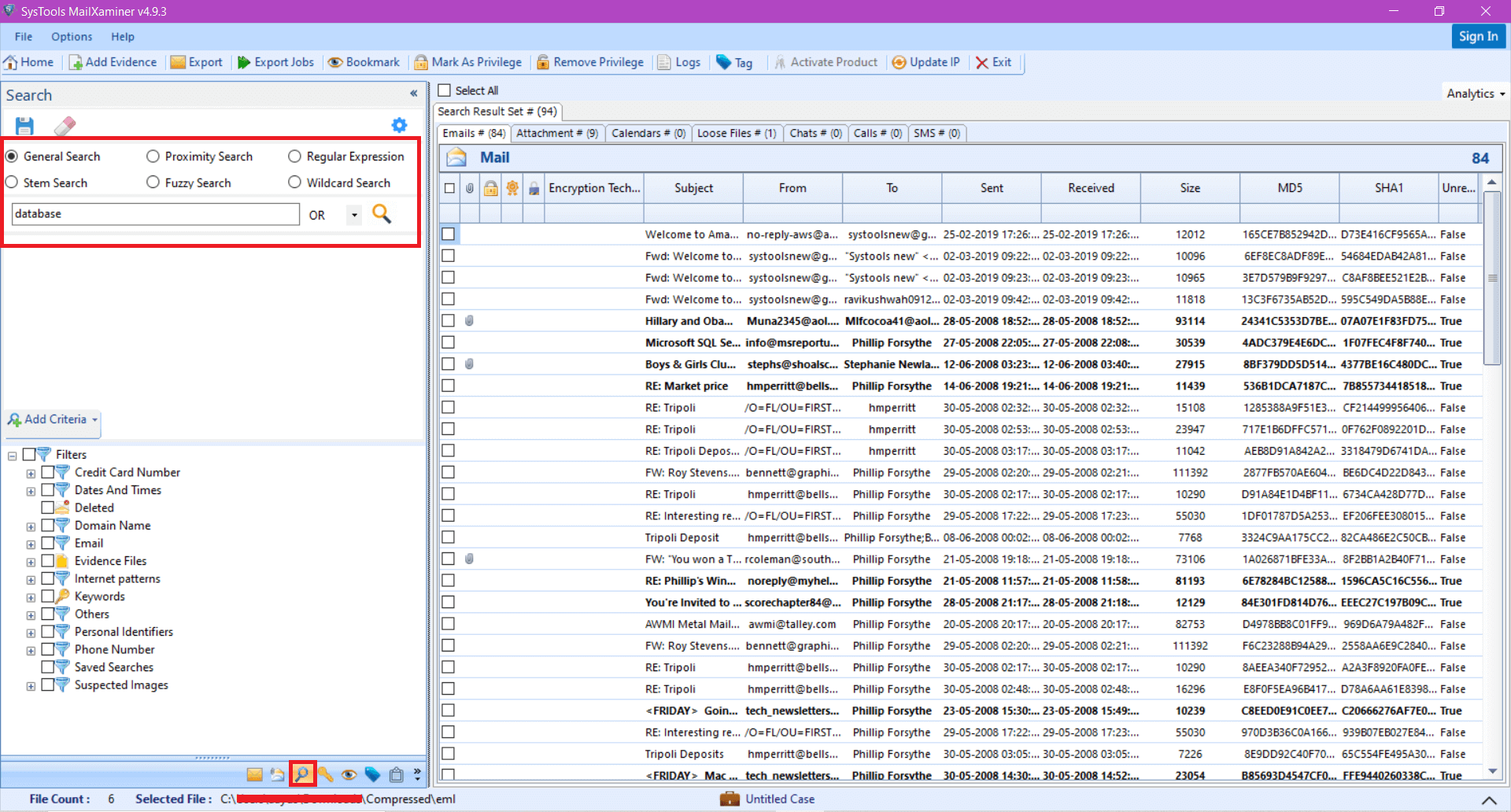Expand status bar with bottom-right chevron

tap(1489, 799)
